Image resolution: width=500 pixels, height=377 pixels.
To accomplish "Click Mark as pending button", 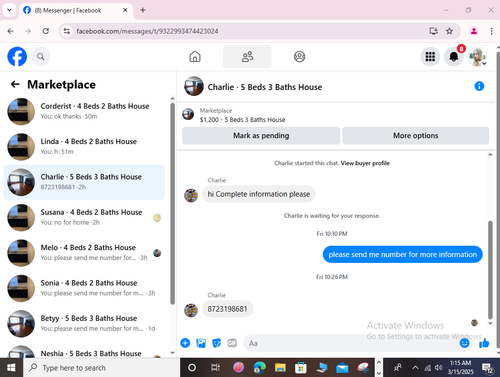I will point(261,136).
